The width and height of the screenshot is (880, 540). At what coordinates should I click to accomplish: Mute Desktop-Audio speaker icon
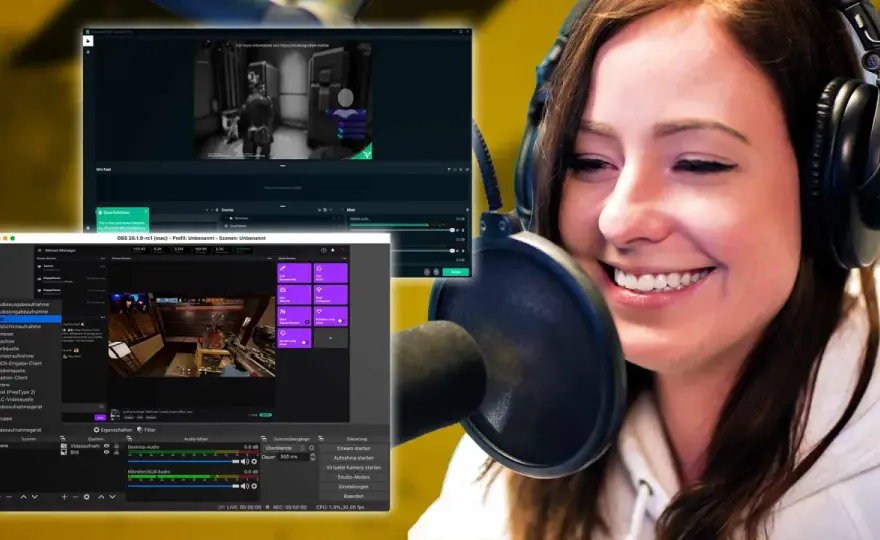[x=245, y=461]
